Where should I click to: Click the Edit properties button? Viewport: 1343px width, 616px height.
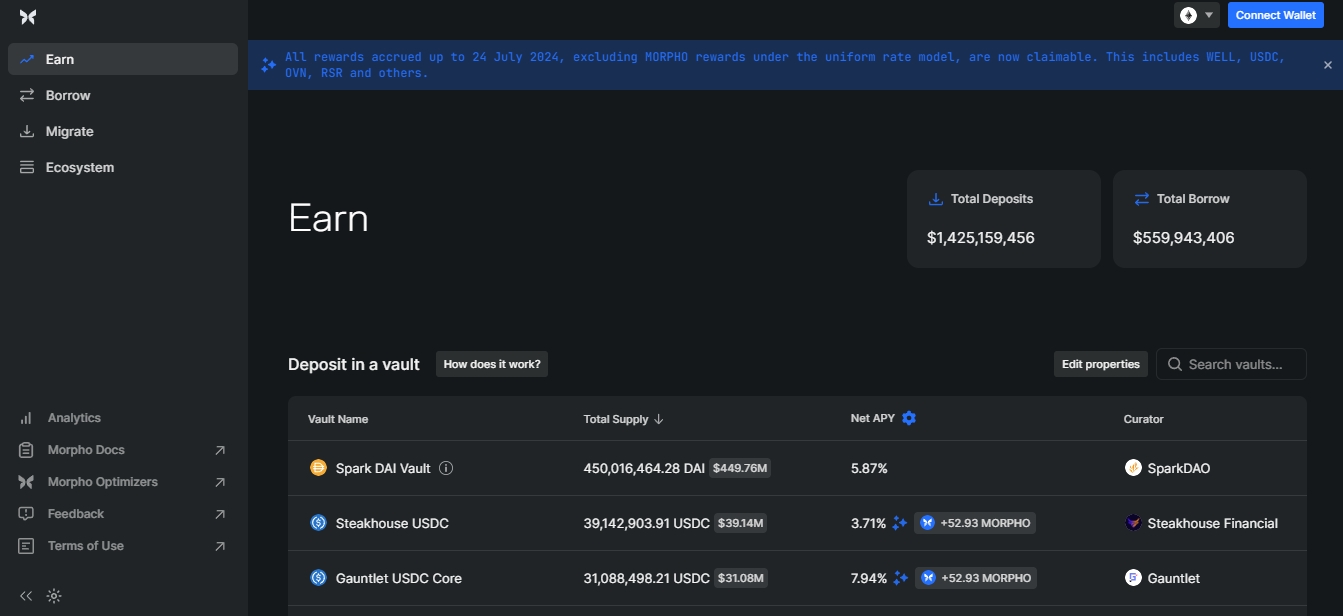pyautogui.click(x=1101, y=364)
